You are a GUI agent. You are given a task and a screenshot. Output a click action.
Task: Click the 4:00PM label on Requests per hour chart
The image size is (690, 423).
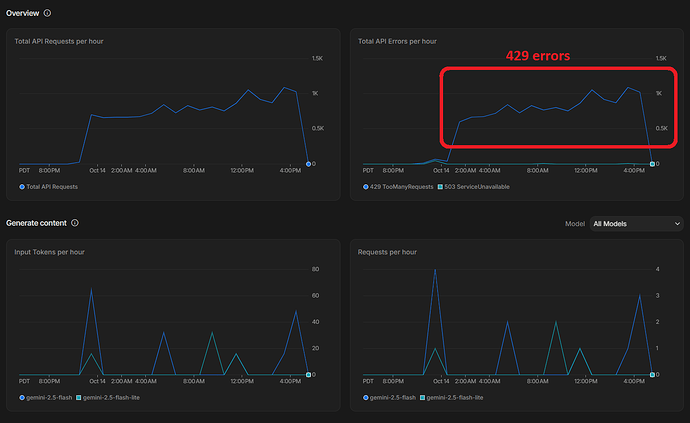click(634, 381)
